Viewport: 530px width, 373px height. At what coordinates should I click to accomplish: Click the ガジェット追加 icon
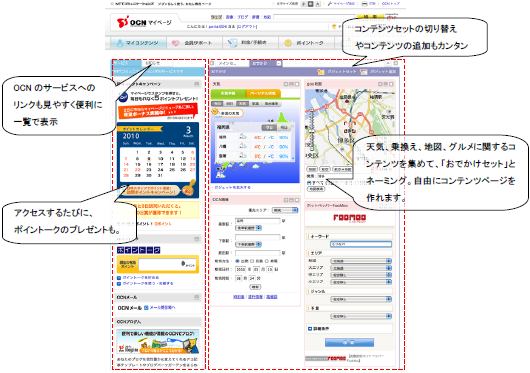click(363, 72)
